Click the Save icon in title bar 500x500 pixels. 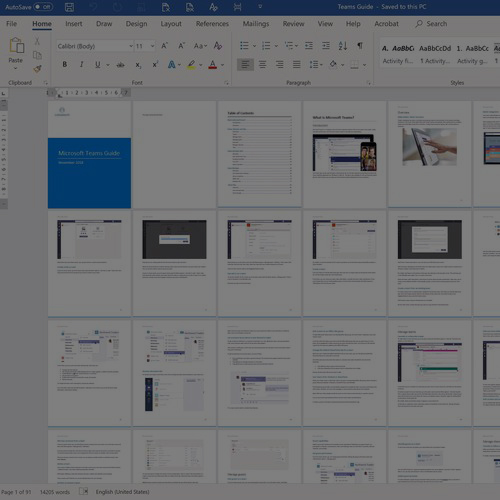(x=69, y=7)
